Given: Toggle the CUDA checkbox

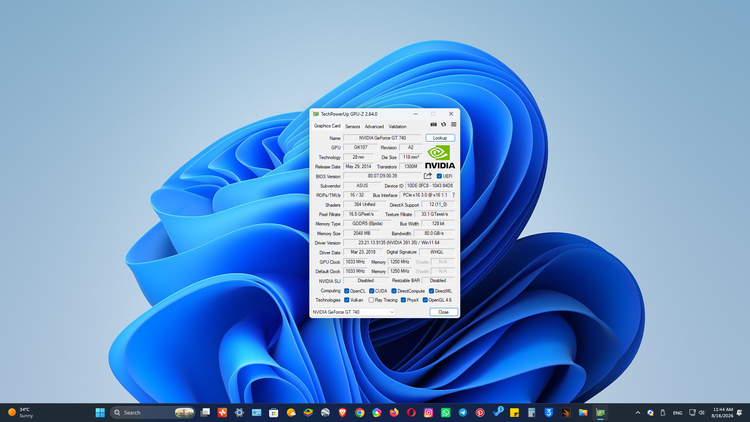Looking at the screenshot, I should point(371,291).
